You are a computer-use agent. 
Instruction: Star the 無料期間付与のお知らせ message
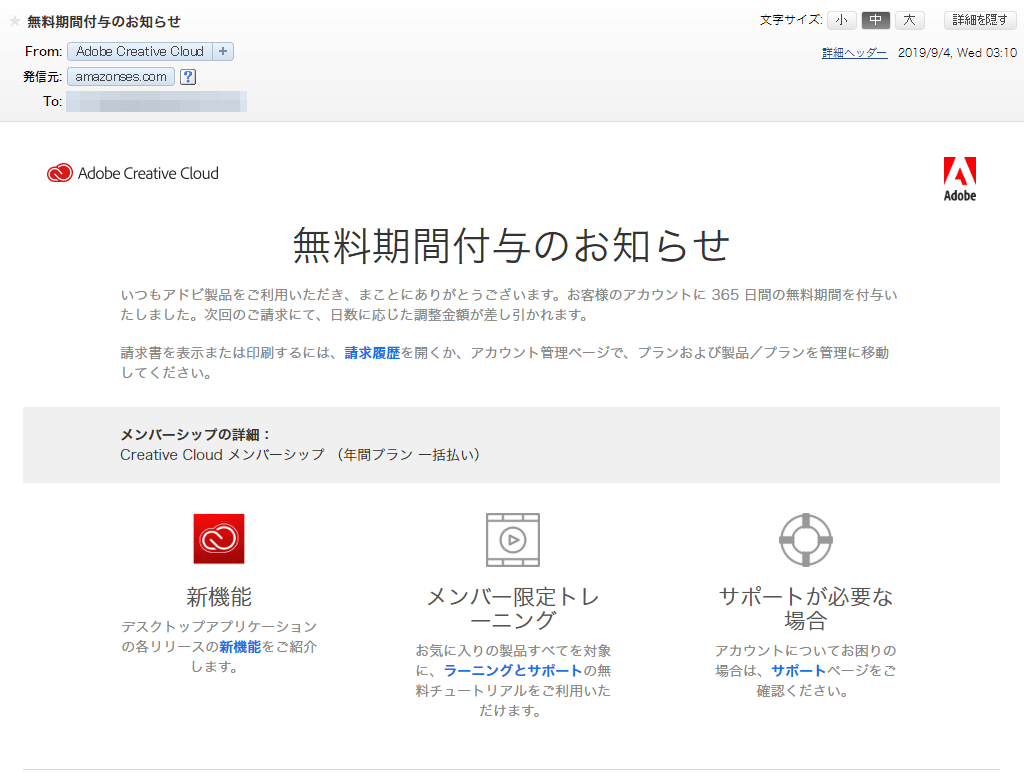coord(15,22)
